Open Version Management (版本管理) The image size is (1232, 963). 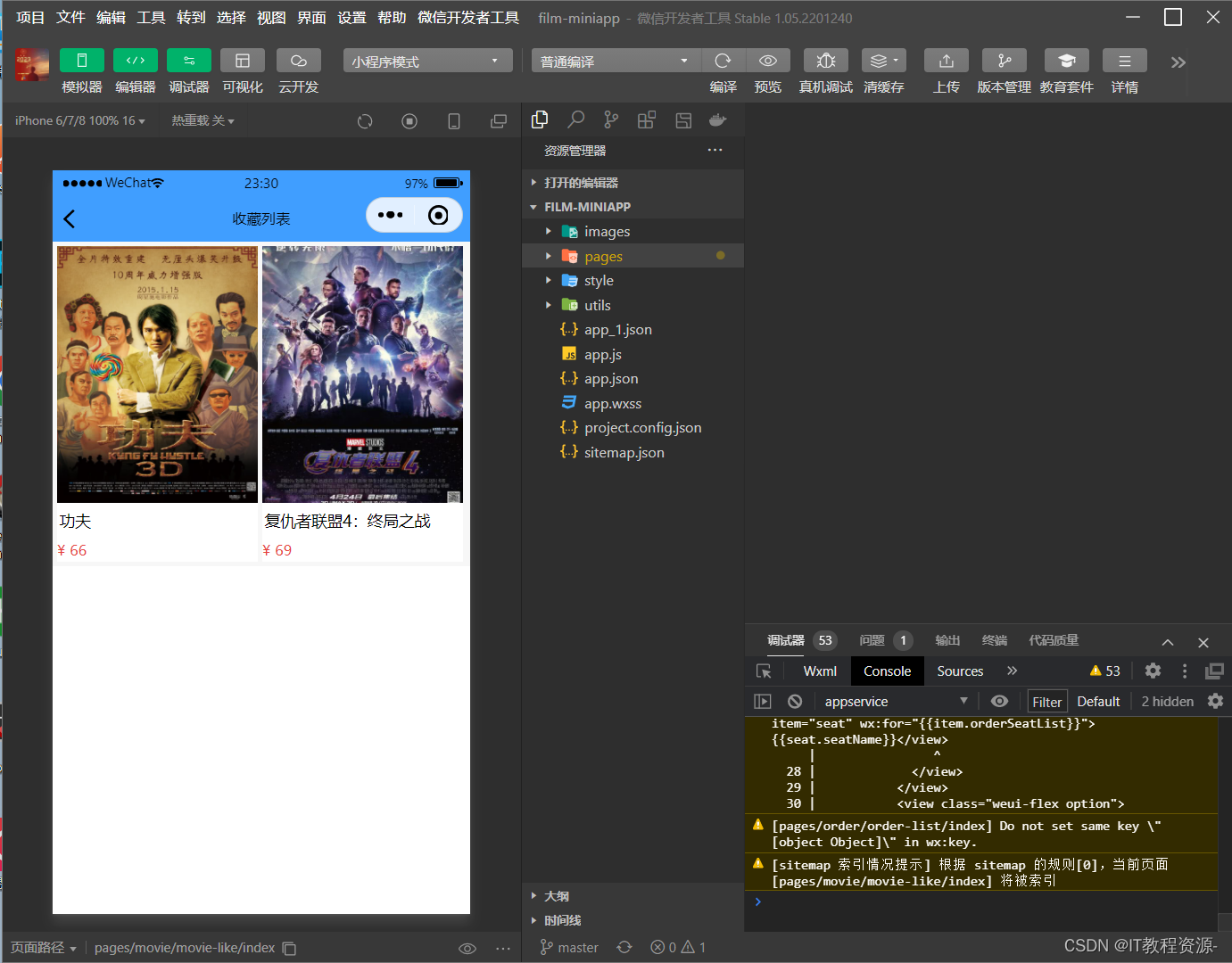1005,61
